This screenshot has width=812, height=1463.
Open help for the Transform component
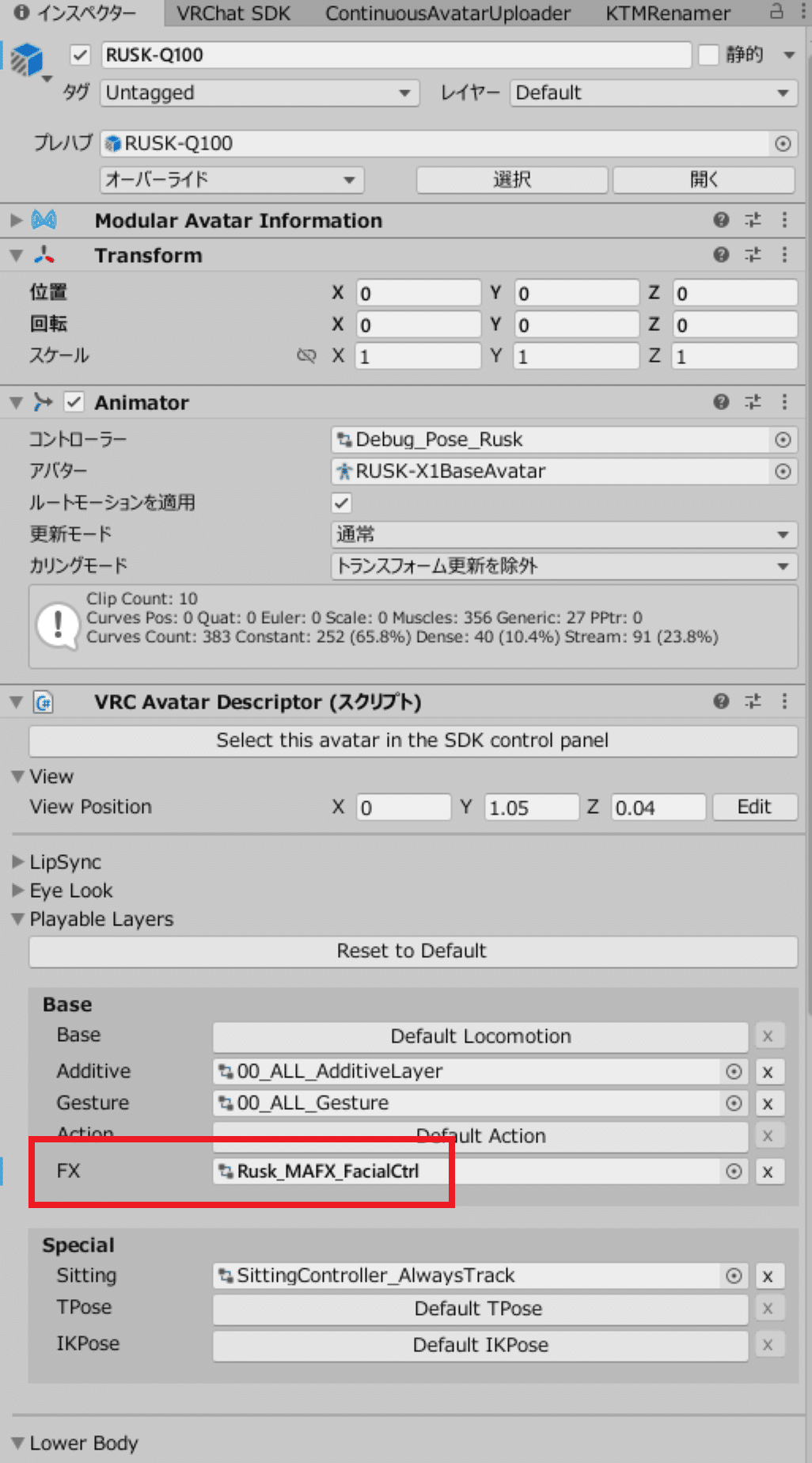tap(721, 255)
